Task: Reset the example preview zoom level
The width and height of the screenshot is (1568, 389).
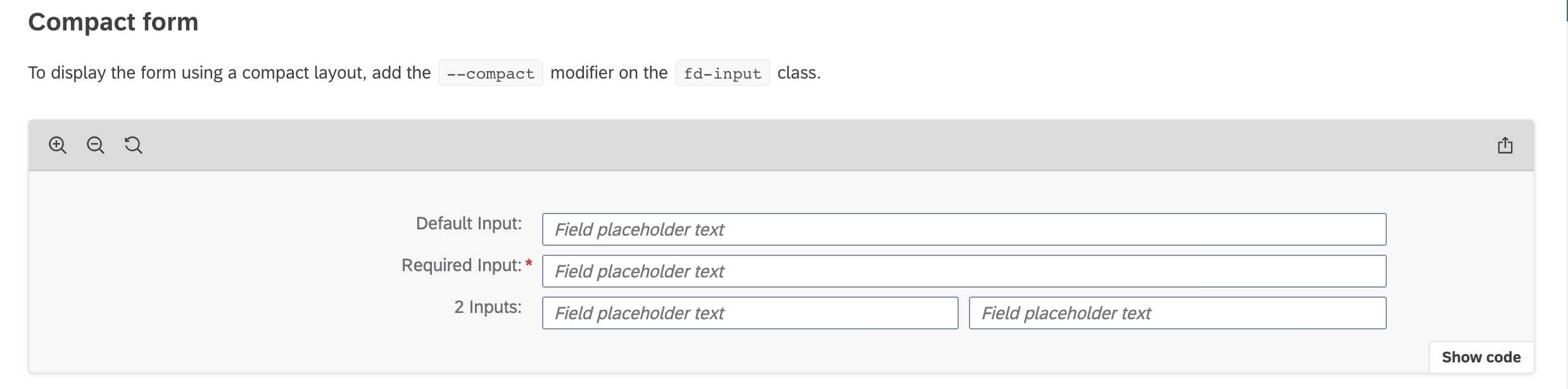Action: (133, 145)
